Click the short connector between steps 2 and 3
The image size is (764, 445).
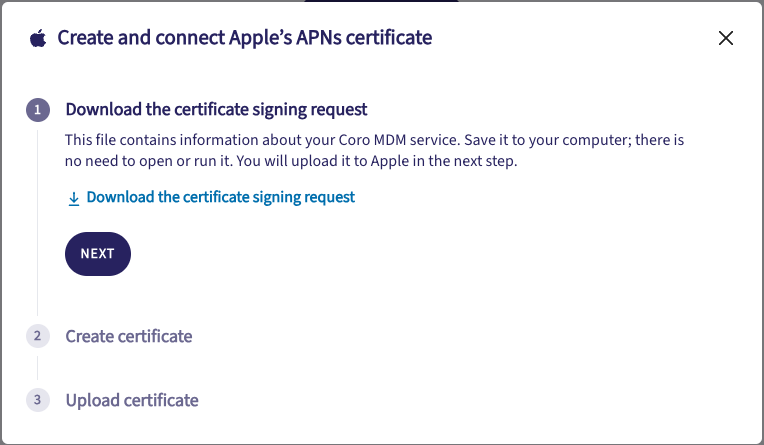click(x=37, y=368)
